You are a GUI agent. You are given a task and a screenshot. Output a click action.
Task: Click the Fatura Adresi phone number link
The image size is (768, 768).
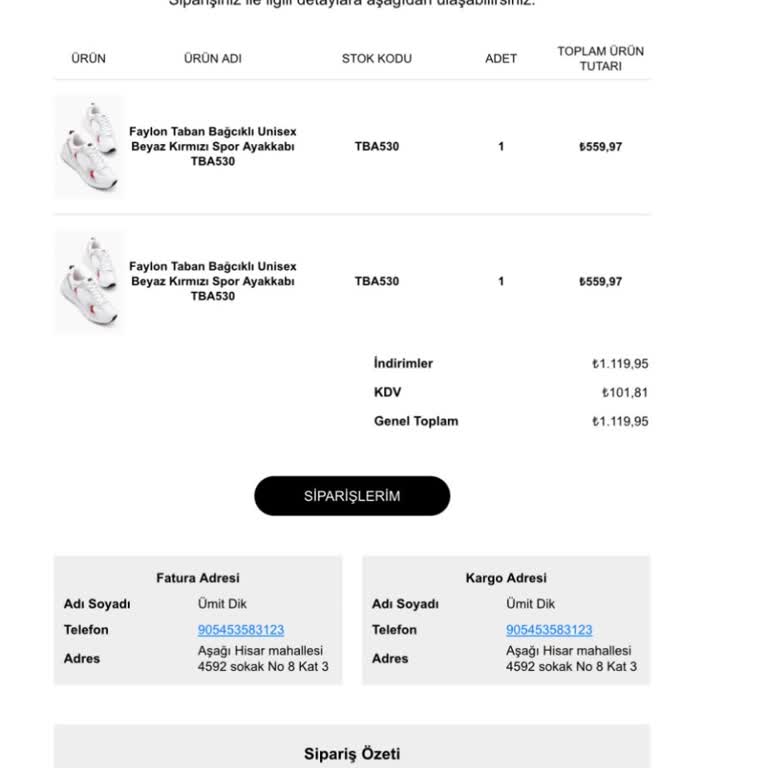click(241, 630)
